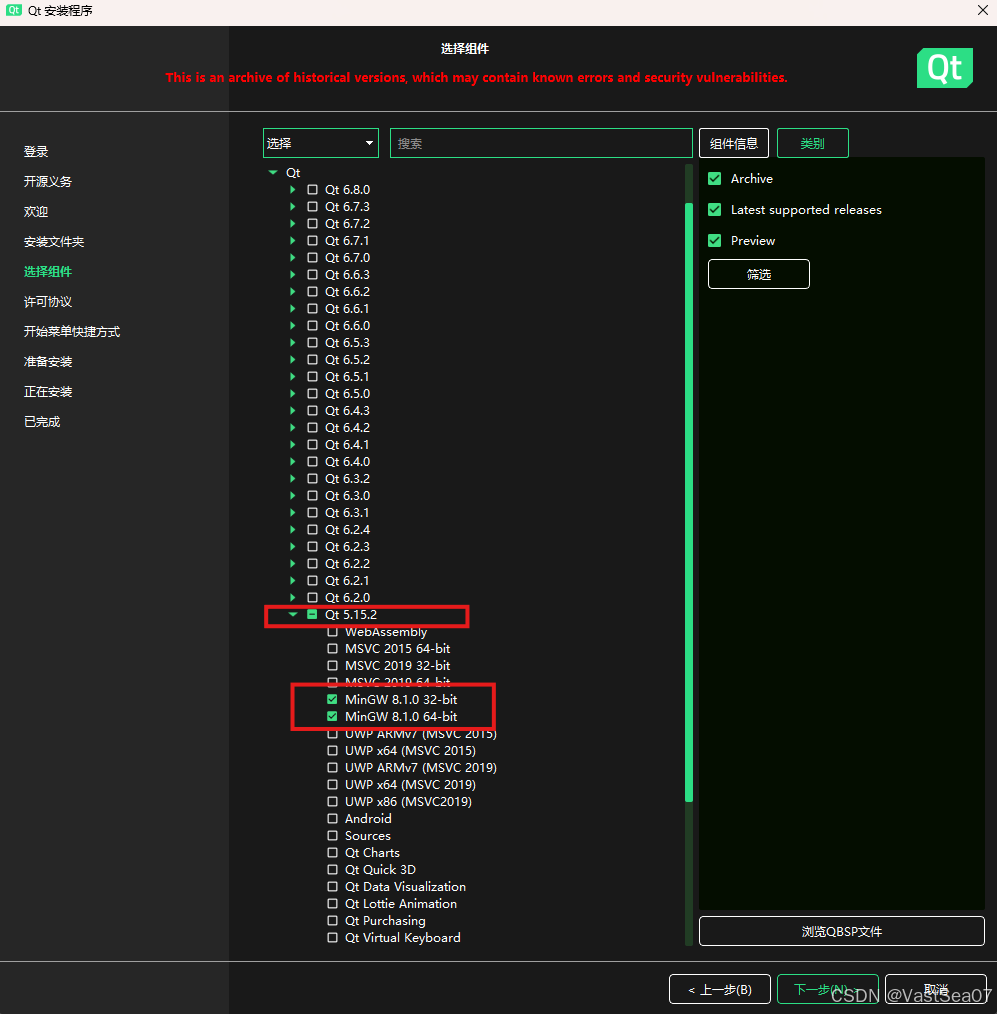Check Qt Data Visualization checkbox
The height and width of the screenshot is (1014, 997).
coord(332,887)
